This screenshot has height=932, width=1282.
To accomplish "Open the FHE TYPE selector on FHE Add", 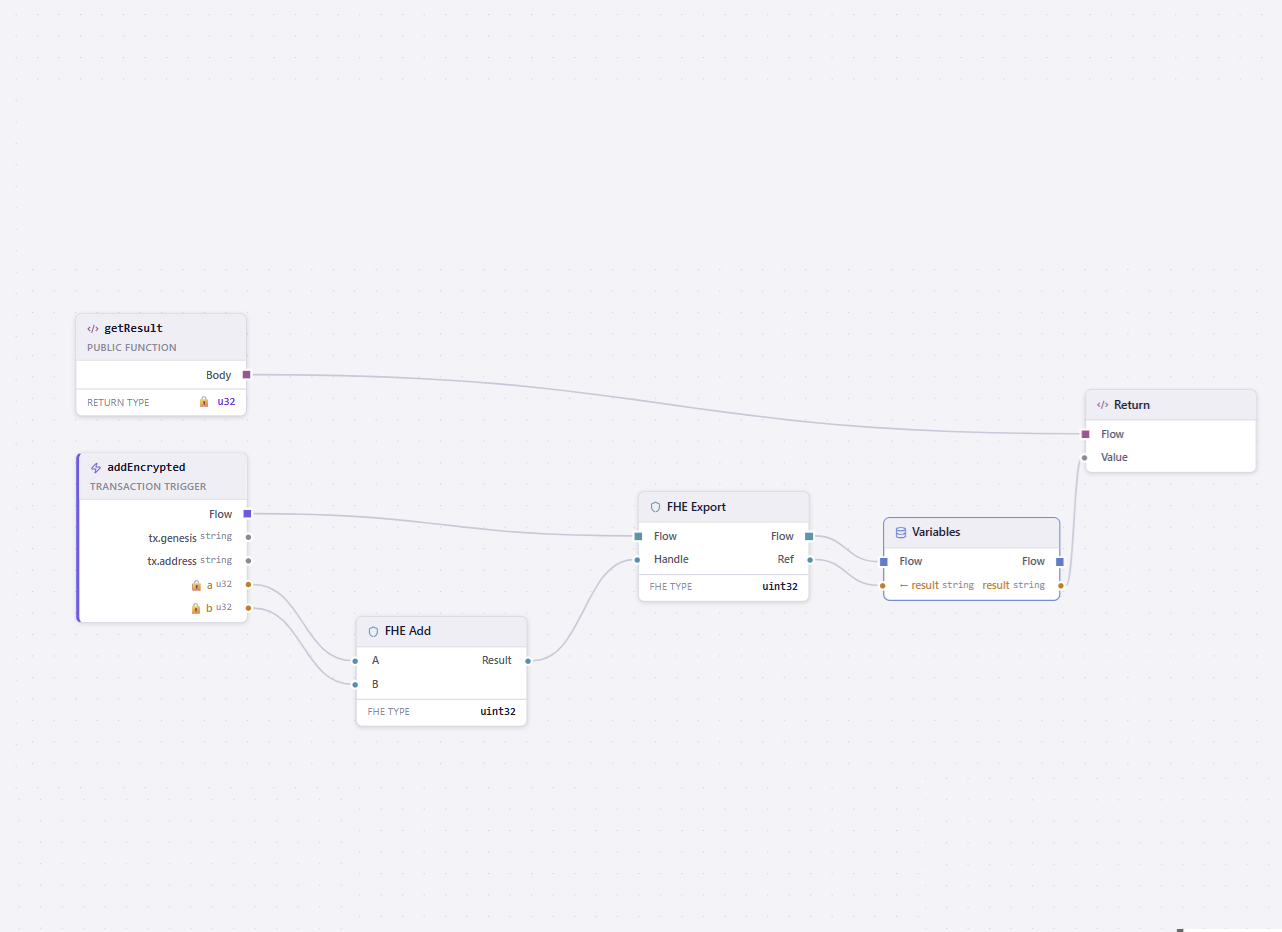I will 497,711.
